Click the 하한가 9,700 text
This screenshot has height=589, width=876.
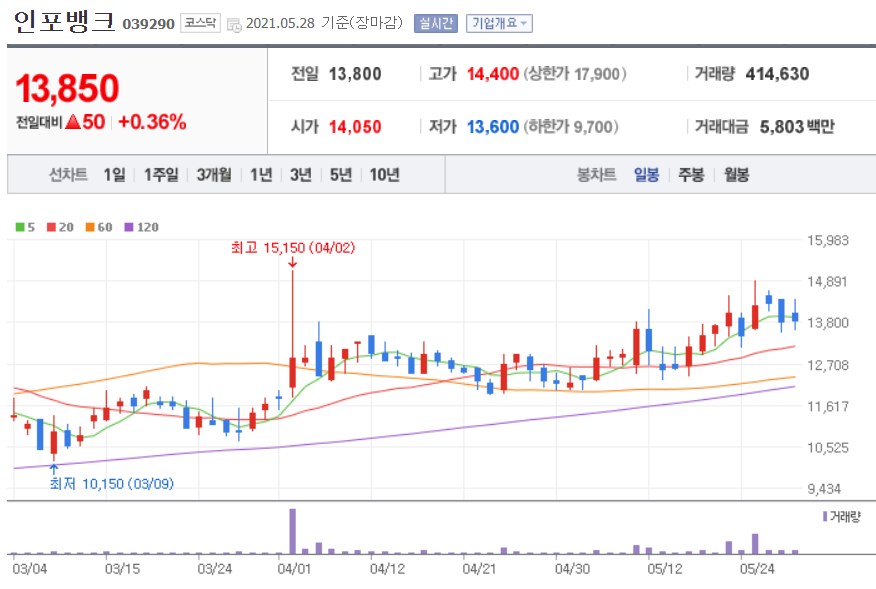[x=571, y=127]
